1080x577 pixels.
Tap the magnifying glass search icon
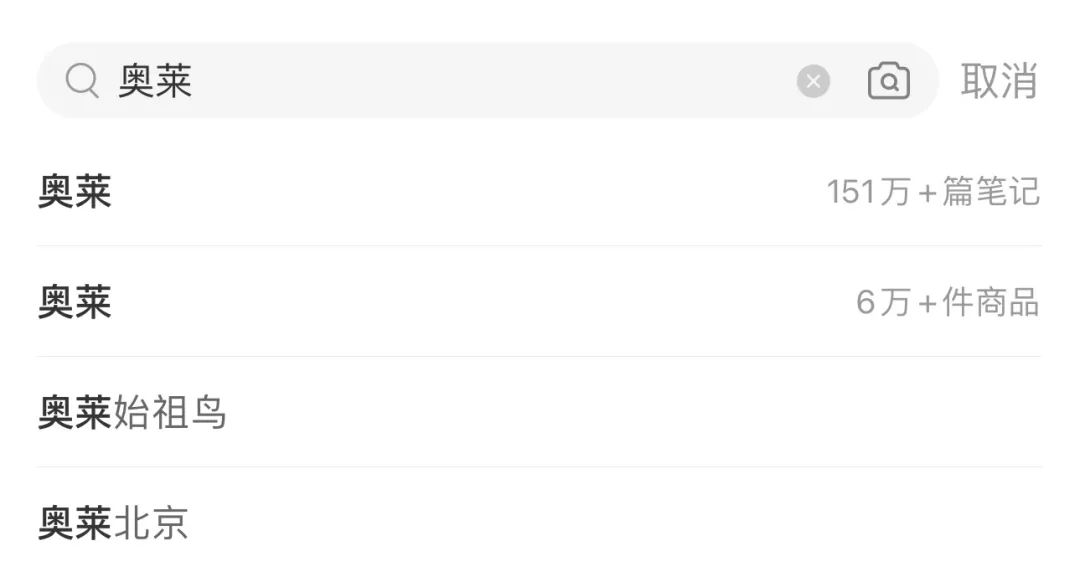coord(82,81)
